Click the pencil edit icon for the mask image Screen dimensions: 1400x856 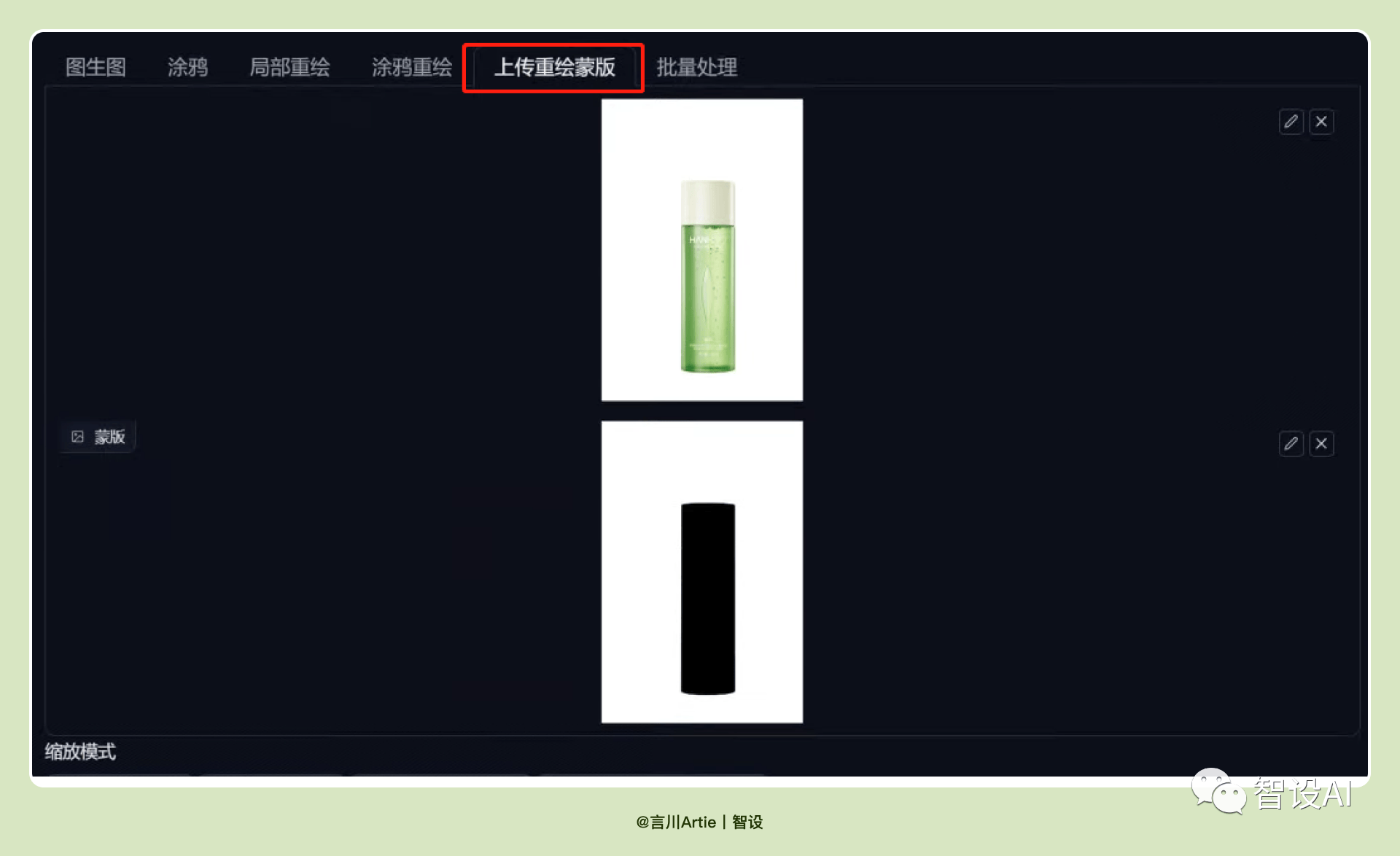[1291, 444]
